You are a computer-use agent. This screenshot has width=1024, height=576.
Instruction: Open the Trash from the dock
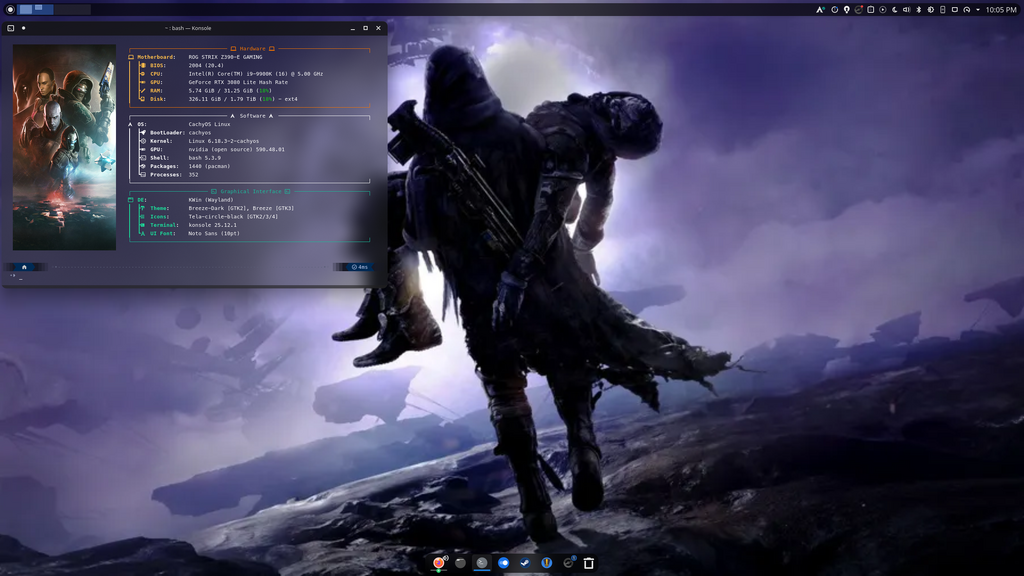[x=588, y=562]
